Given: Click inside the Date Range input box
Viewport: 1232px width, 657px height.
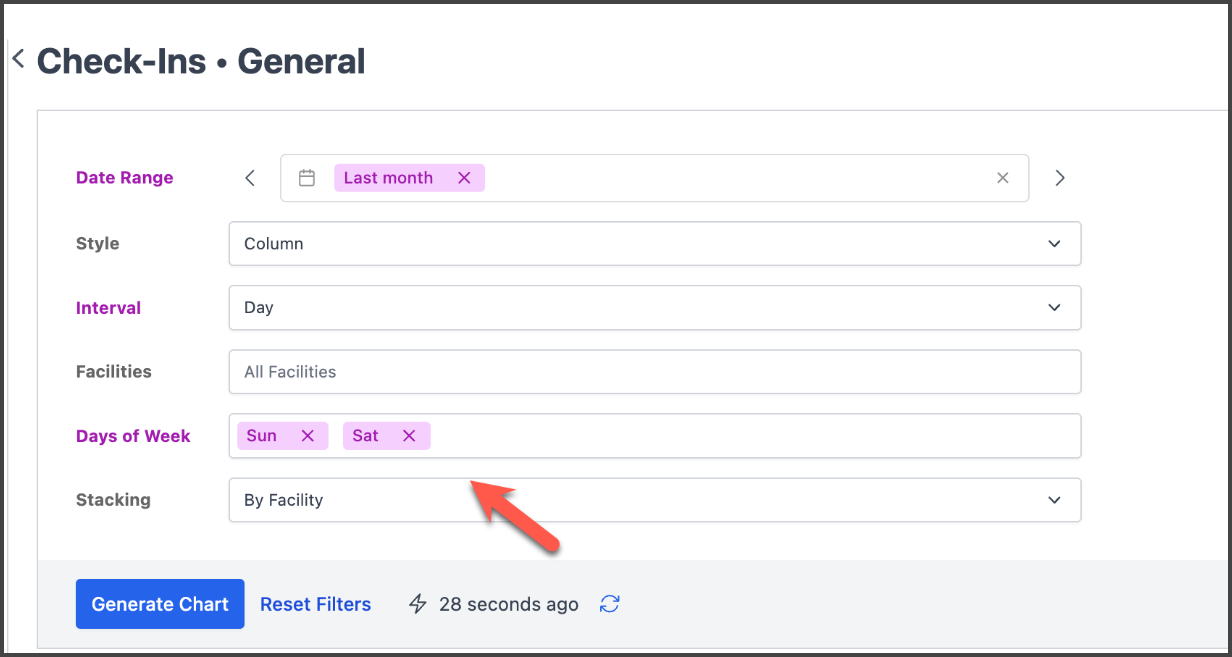Looking at the screenshot, I should click(x=740, y=178).
